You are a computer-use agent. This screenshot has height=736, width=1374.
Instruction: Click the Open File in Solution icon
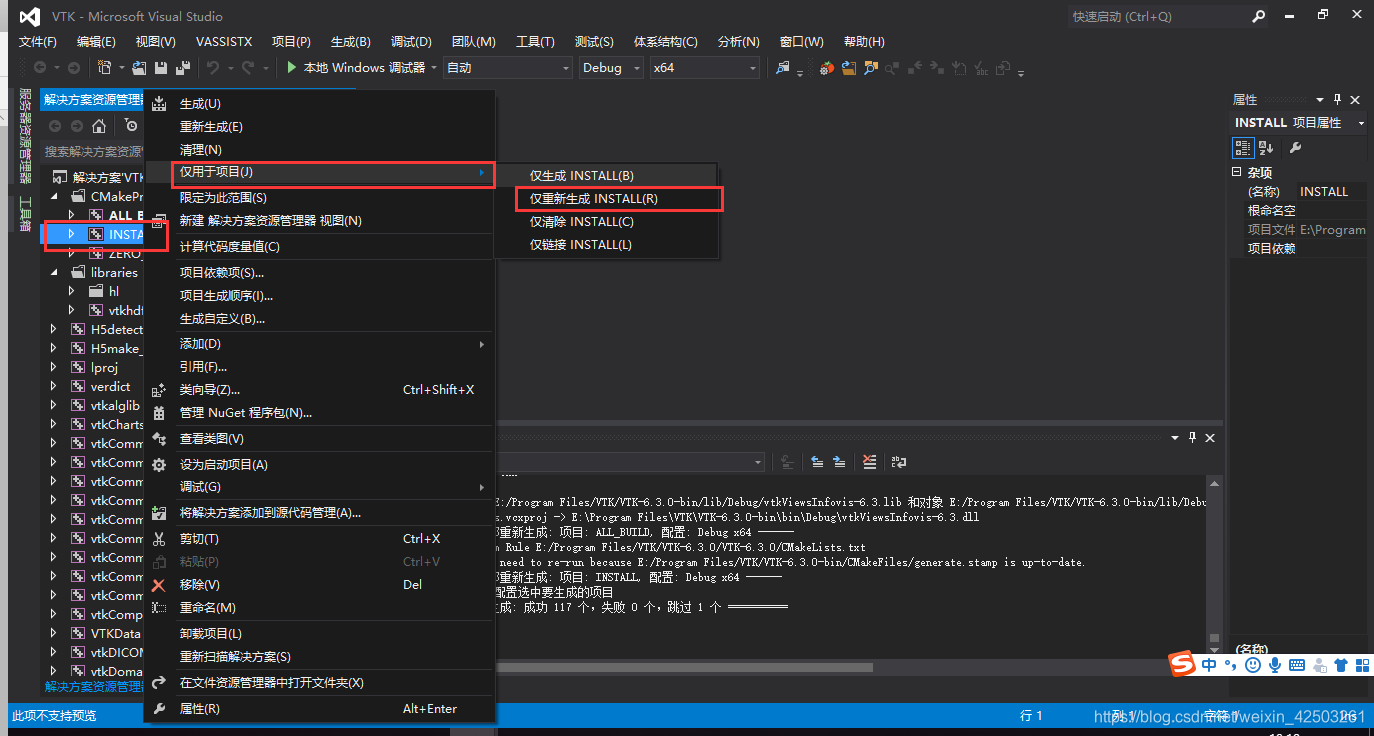(849, 68)
